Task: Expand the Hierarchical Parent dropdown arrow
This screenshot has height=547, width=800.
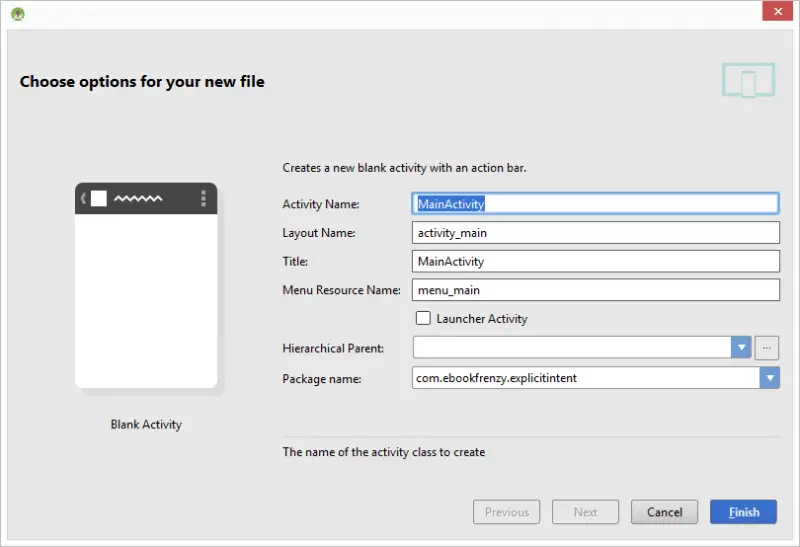Action: pos(741,348)
